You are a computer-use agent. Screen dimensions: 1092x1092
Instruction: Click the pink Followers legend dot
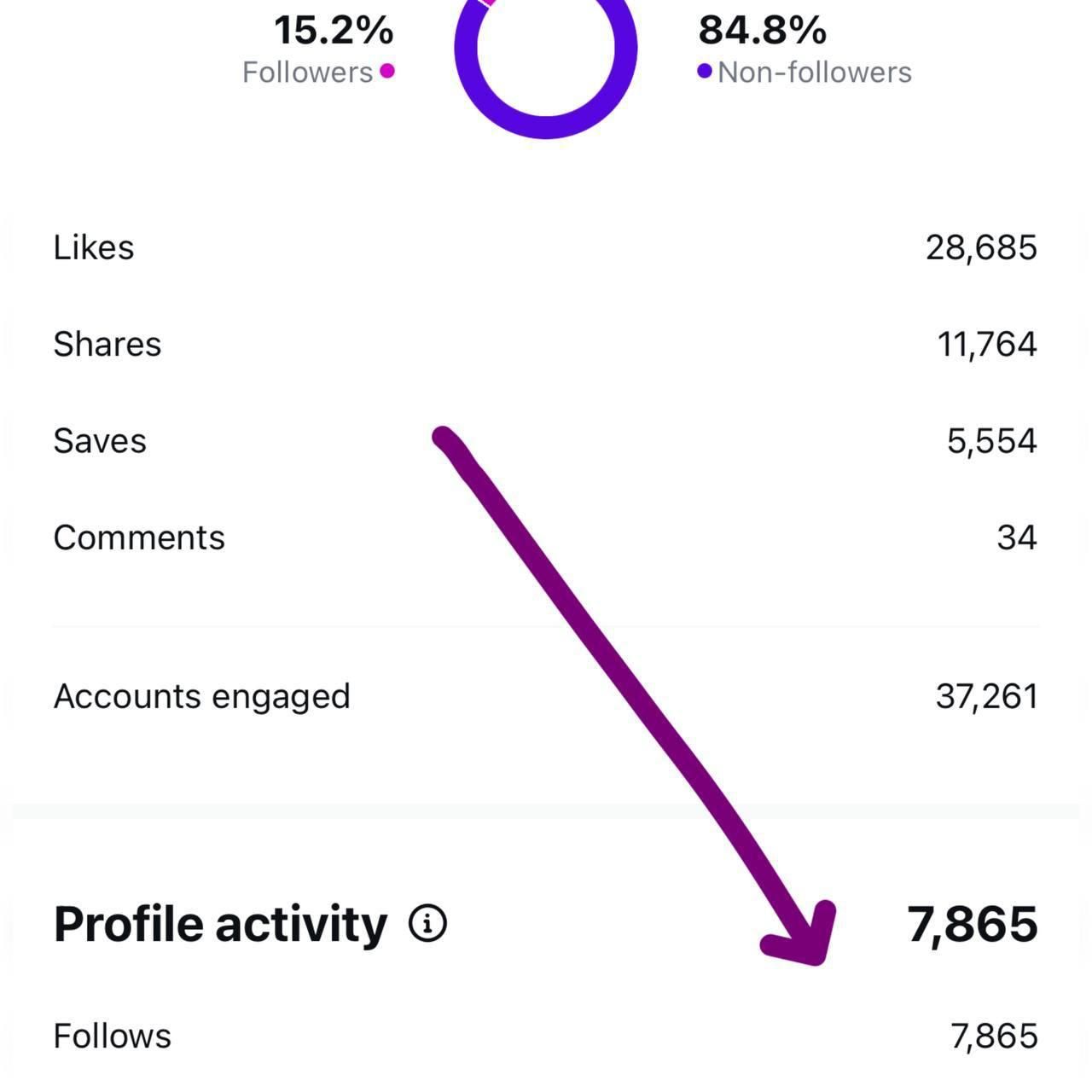tap(387, 71)
